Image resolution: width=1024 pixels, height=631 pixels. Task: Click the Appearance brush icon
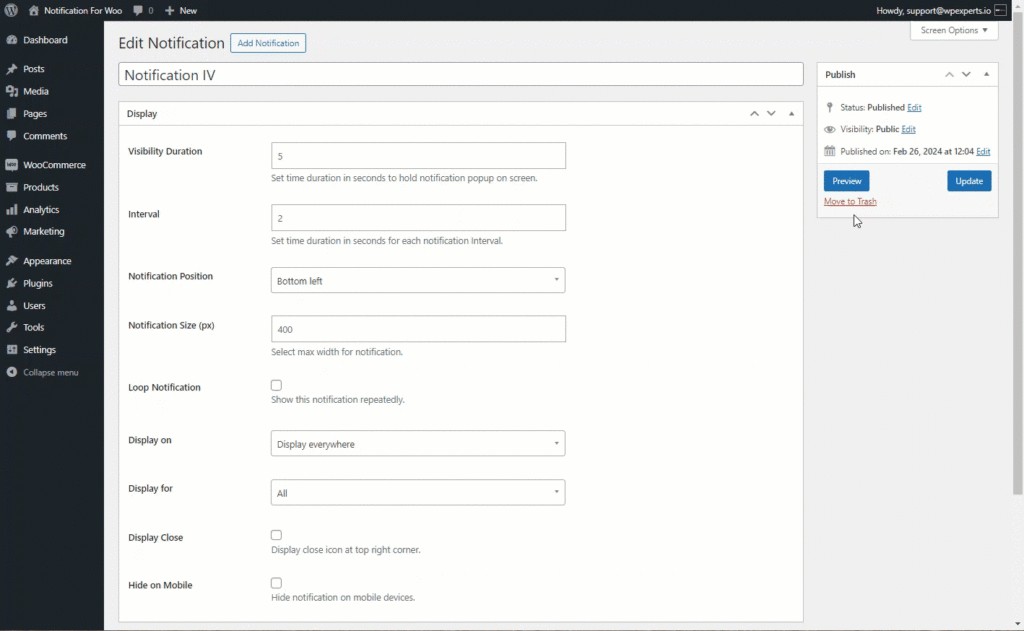[12, 261]
